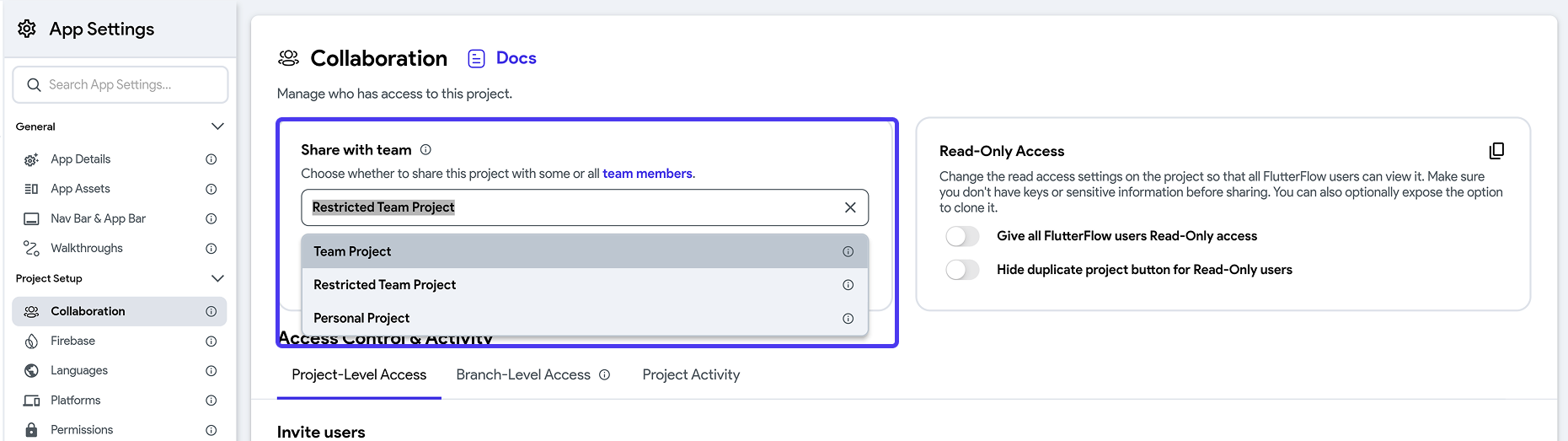
Task: Enable Give all FlutterFlow users Read-Only access
Action: [962, 236]
